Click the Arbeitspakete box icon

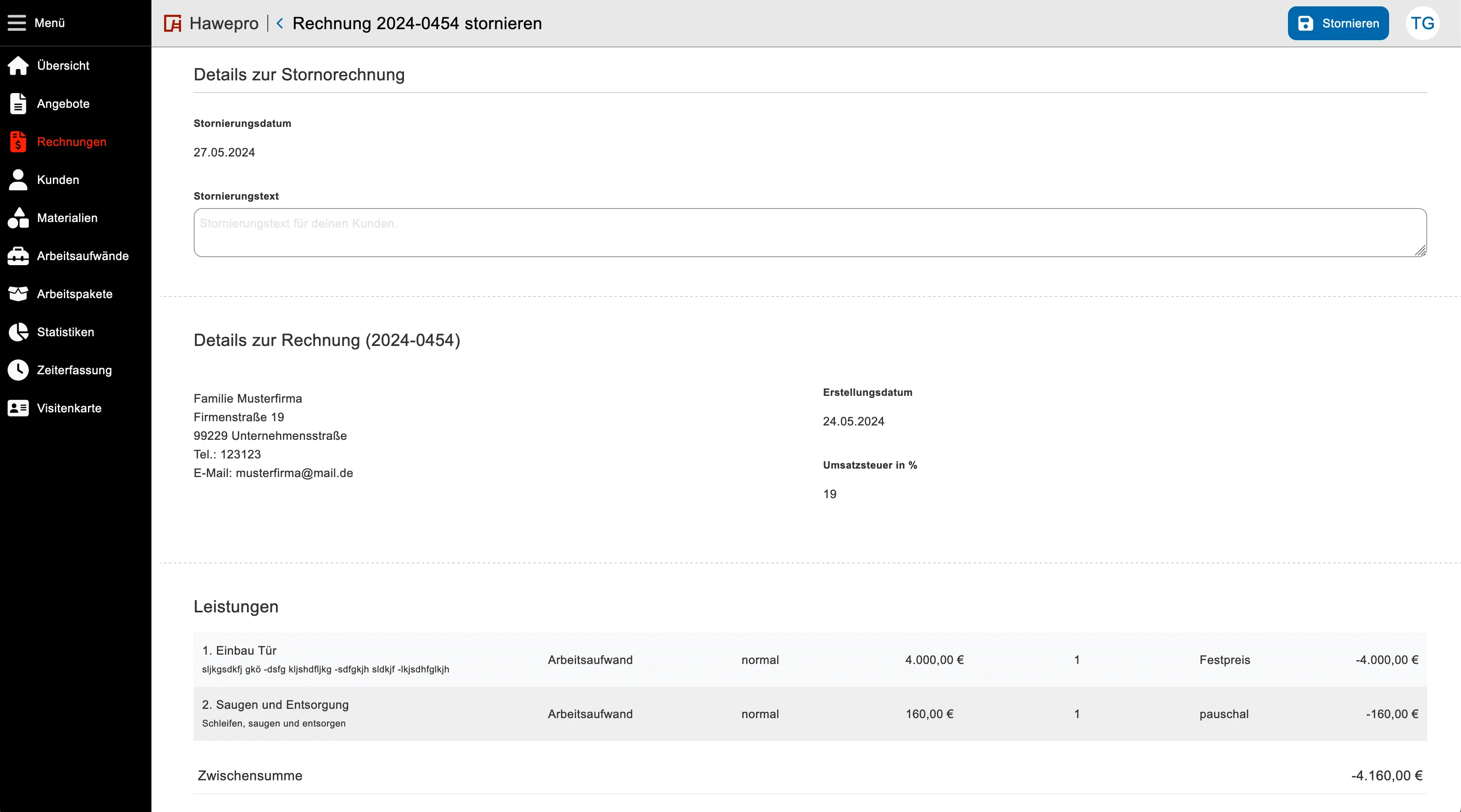click(x=18, y=294)
